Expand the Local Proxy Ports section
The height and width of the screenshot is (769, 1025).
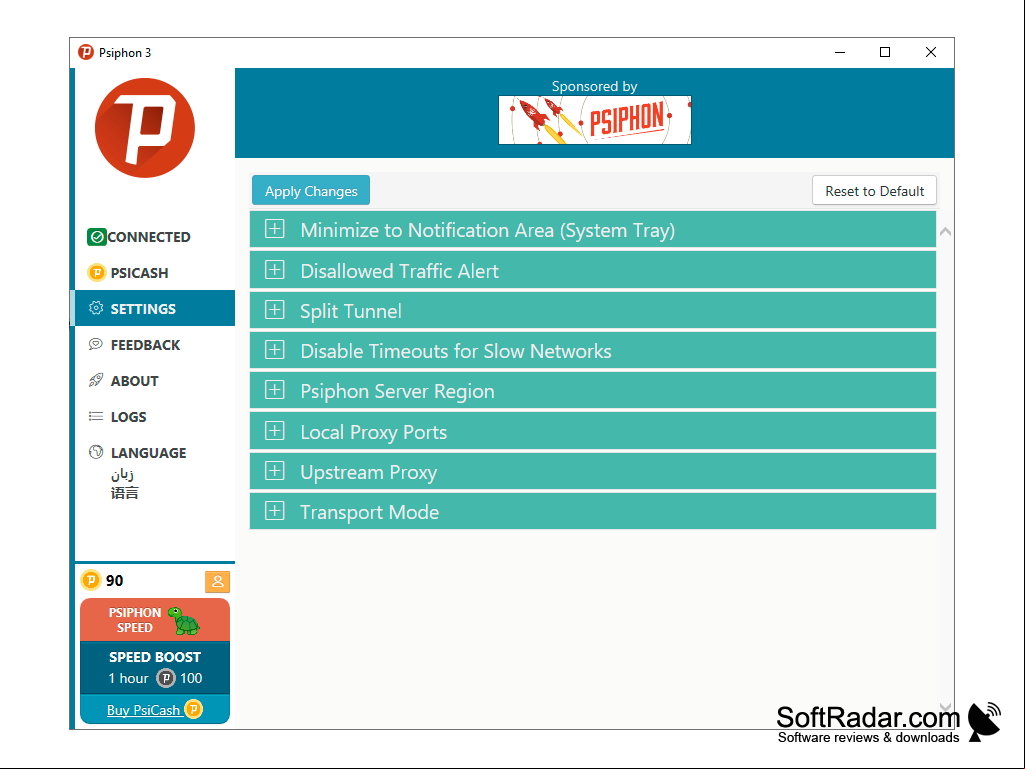point(593,432)
